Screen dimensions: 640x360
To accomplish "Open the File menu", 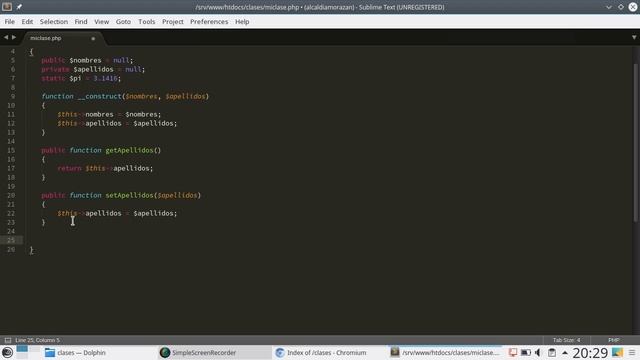I will pos(10,22).
